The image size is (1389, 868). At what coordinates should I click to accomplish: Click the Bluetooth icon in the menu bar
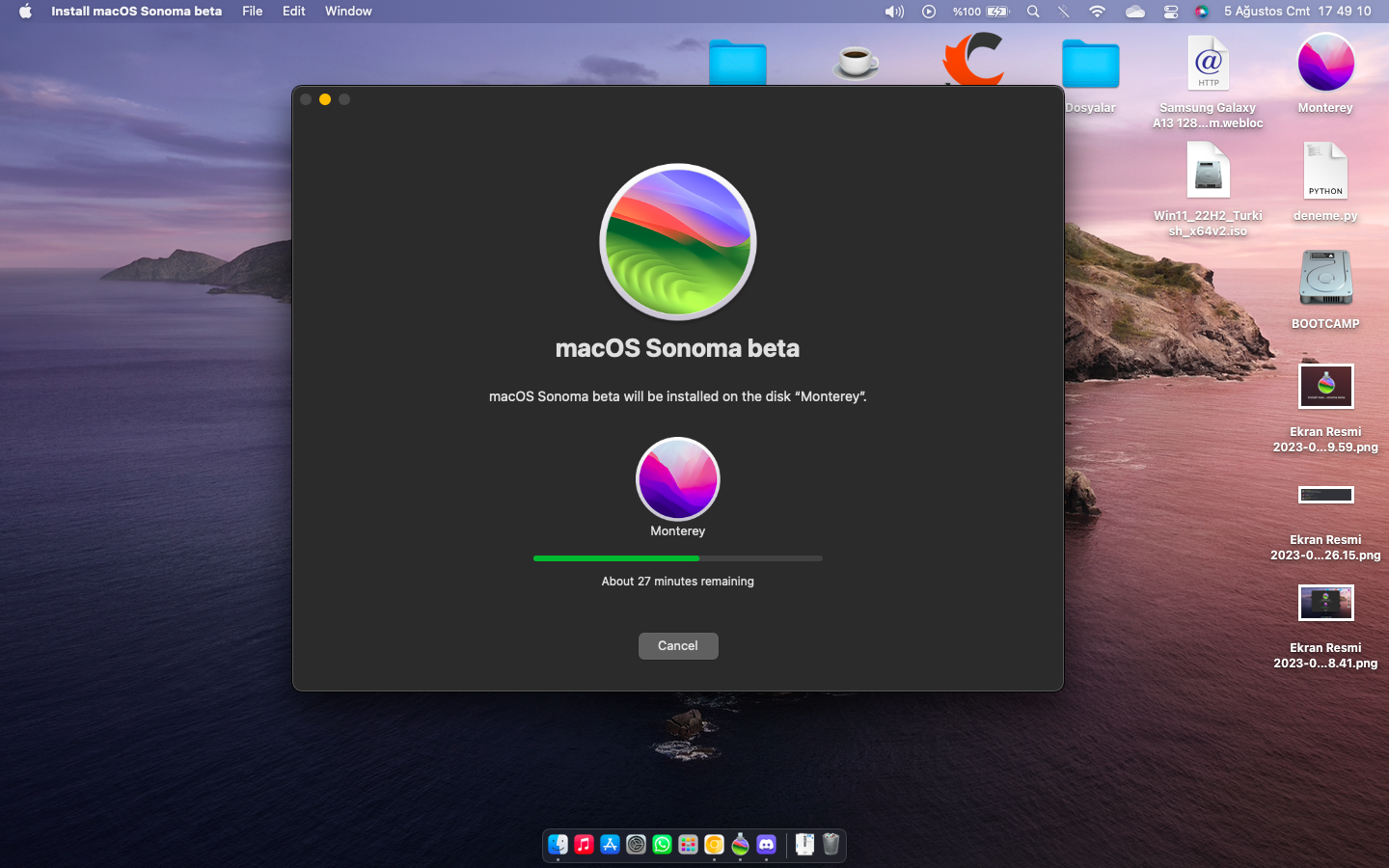point(1064,12)
